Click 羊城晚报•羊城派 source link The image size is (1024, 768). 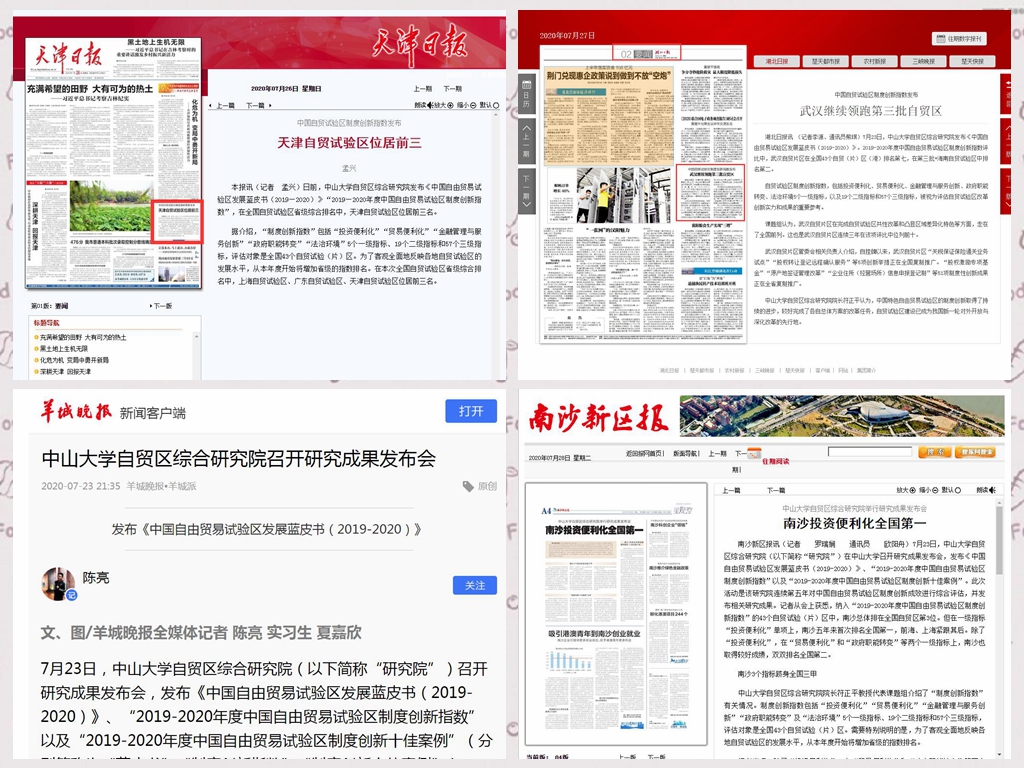tap(161, 486)
